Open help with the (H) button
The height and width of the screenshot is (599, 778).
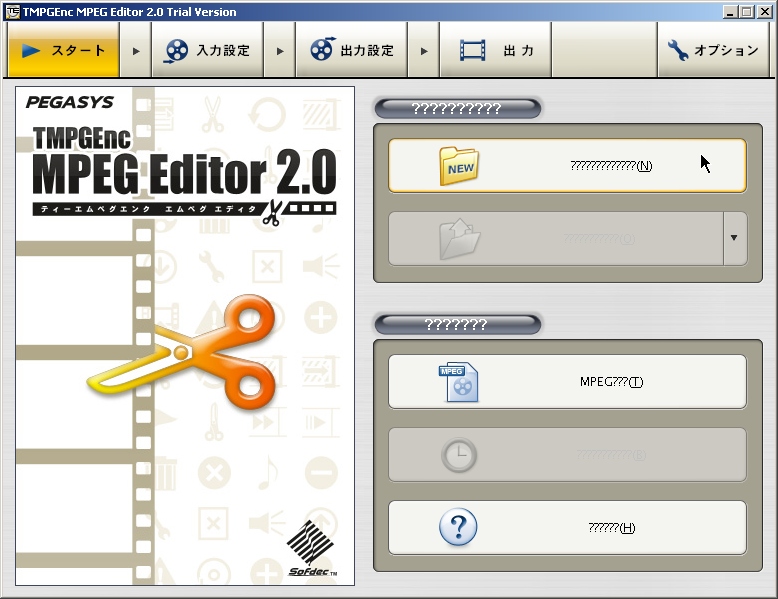coord(567,528)
